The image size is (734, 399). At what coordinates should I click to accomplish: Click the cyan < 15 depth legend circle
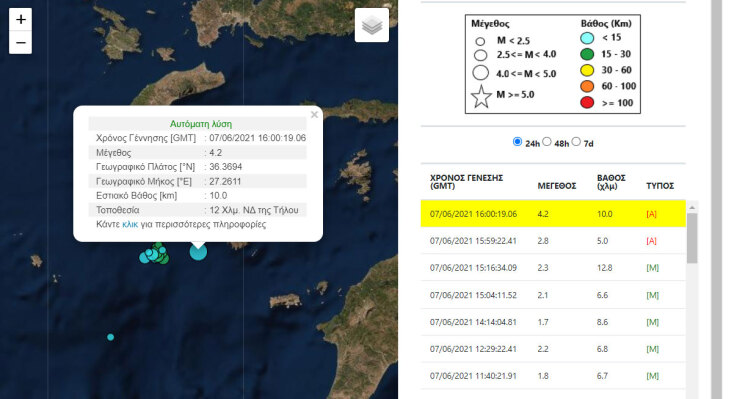(587, 38)
